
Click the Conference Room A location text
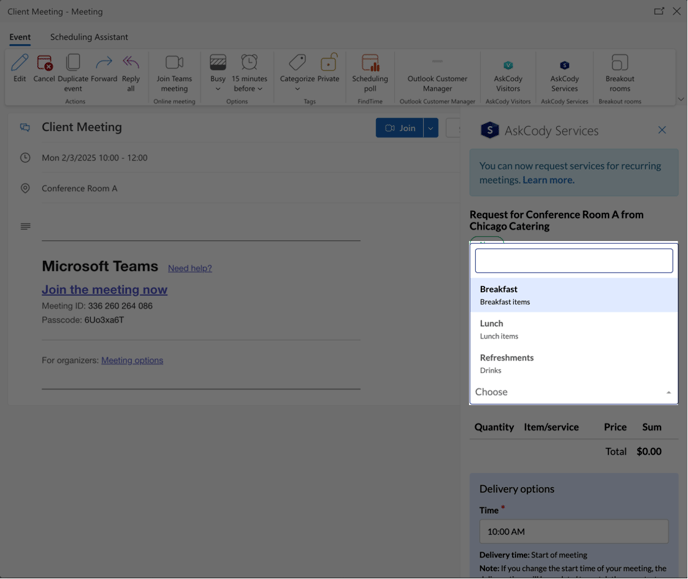(79, 188)
